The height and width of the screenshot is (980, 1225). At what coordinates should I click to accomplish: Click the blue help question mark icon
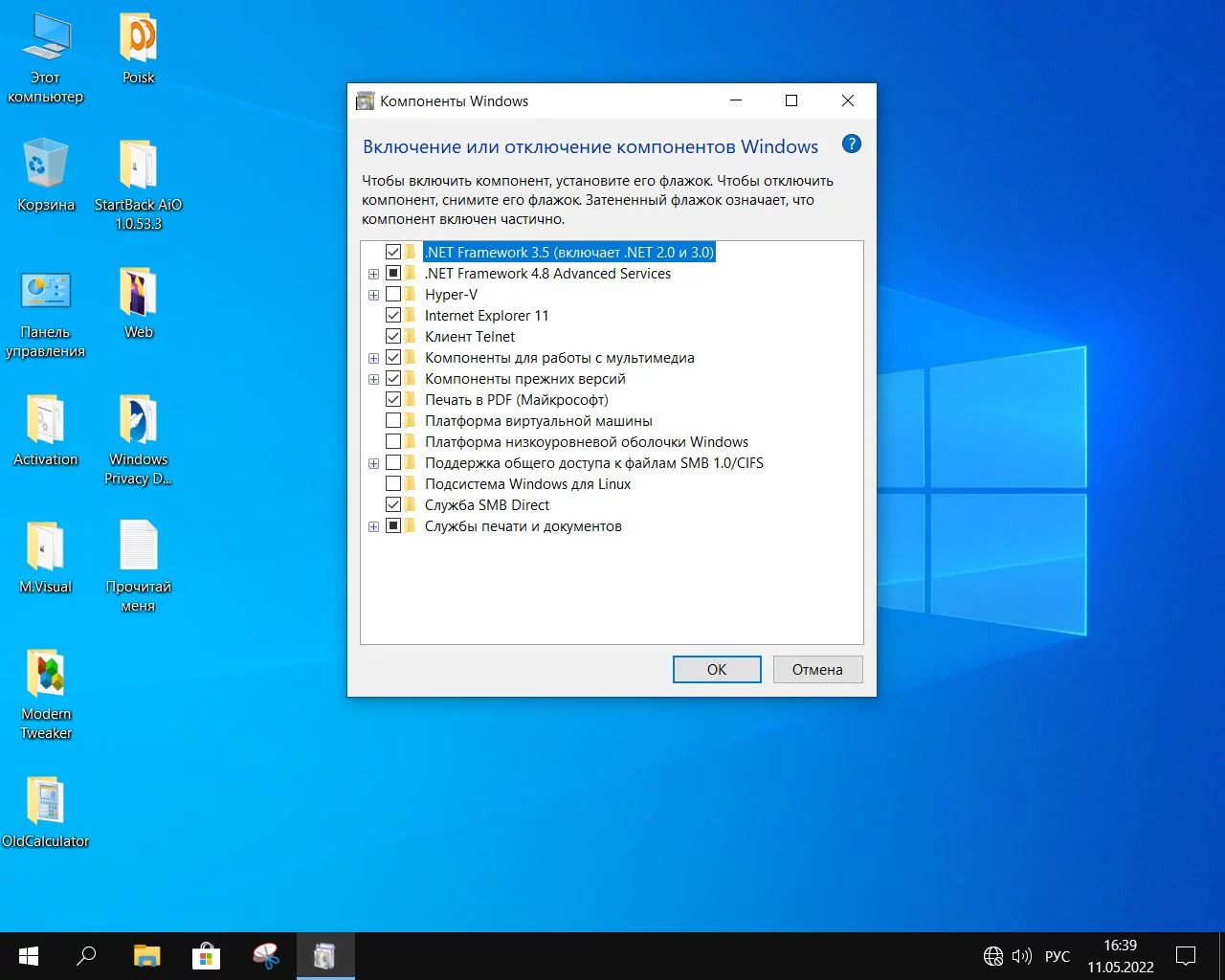(851, 145)
